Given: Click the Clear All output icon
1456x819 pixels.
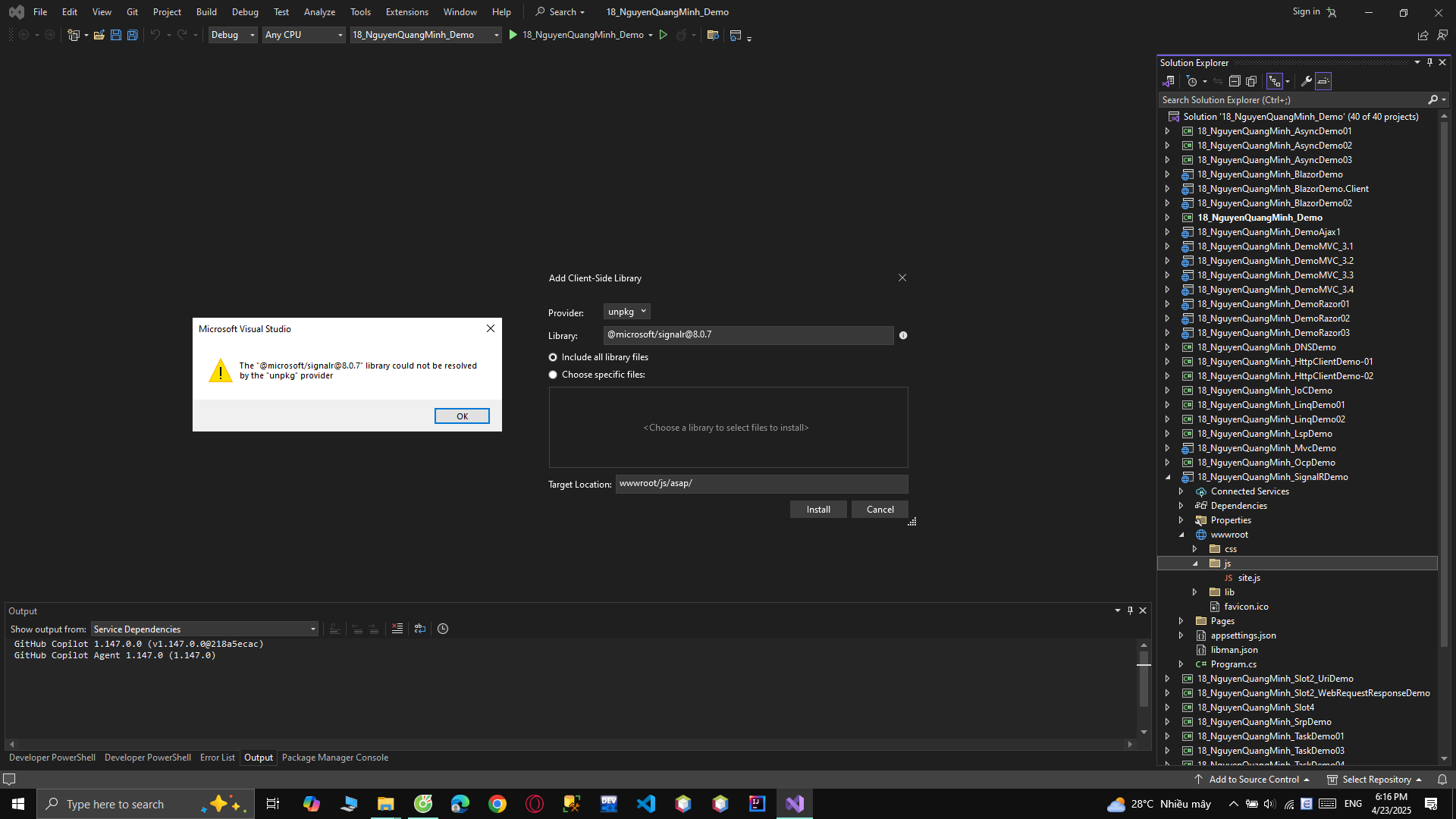Looking at the screenshot, I should [397, 629].
